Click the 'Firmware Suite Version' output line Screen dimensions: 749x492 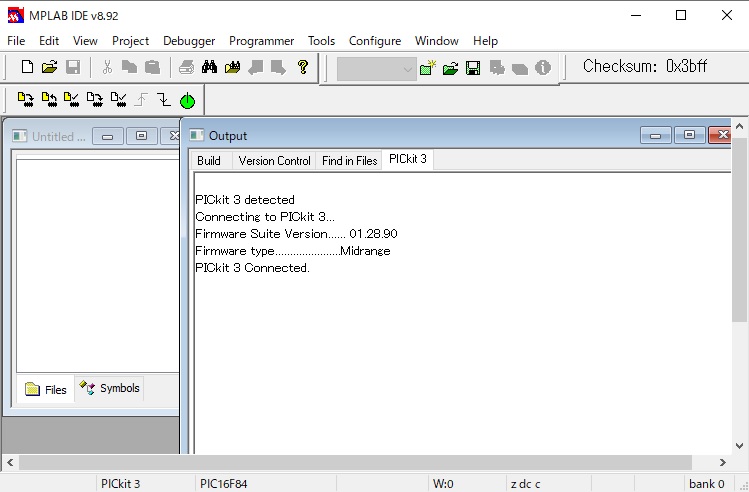[296, 234]
